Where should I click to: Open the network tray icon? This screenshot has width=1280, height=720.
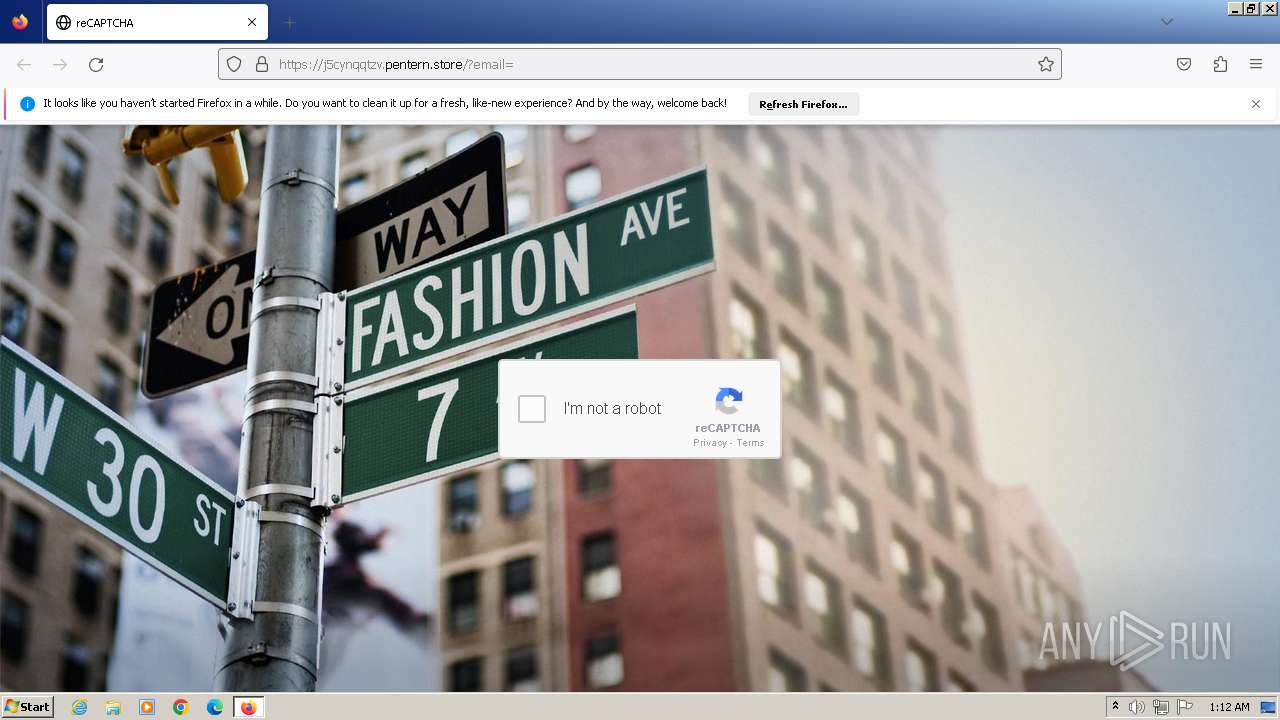point(1161,707)
